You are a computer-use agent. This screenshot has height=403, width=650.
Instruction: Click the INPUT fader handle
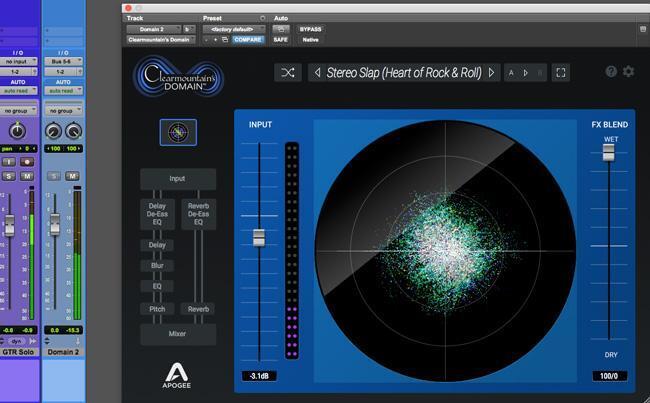point(259,238)
